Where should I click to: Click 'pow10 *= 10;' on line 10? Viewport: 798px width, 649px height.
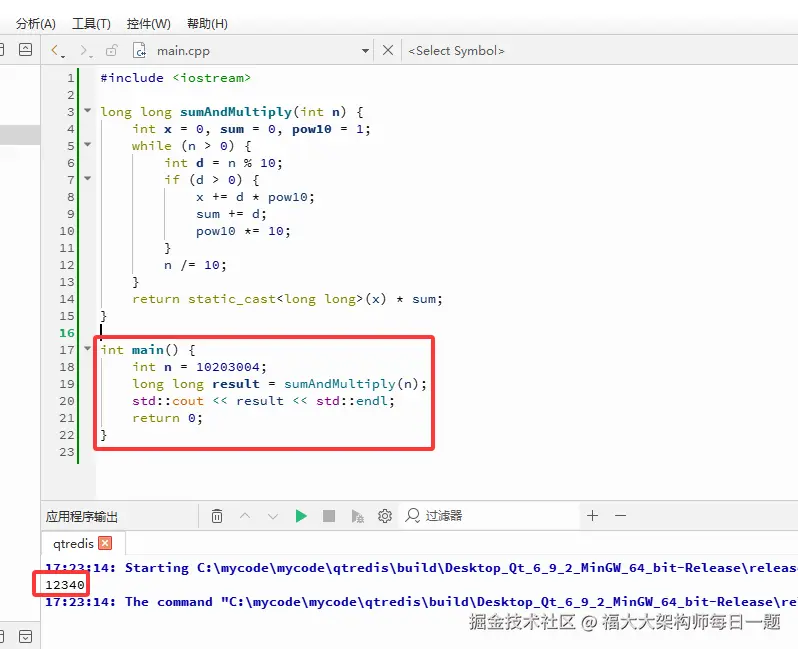pos(243,231)
